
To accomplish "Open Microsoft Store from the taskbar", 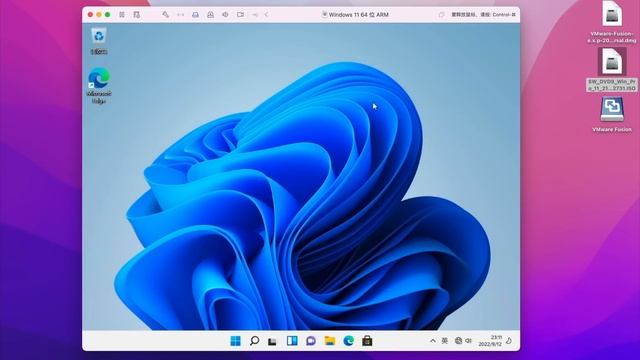I will pyautogui.click(x=367, y=341).
